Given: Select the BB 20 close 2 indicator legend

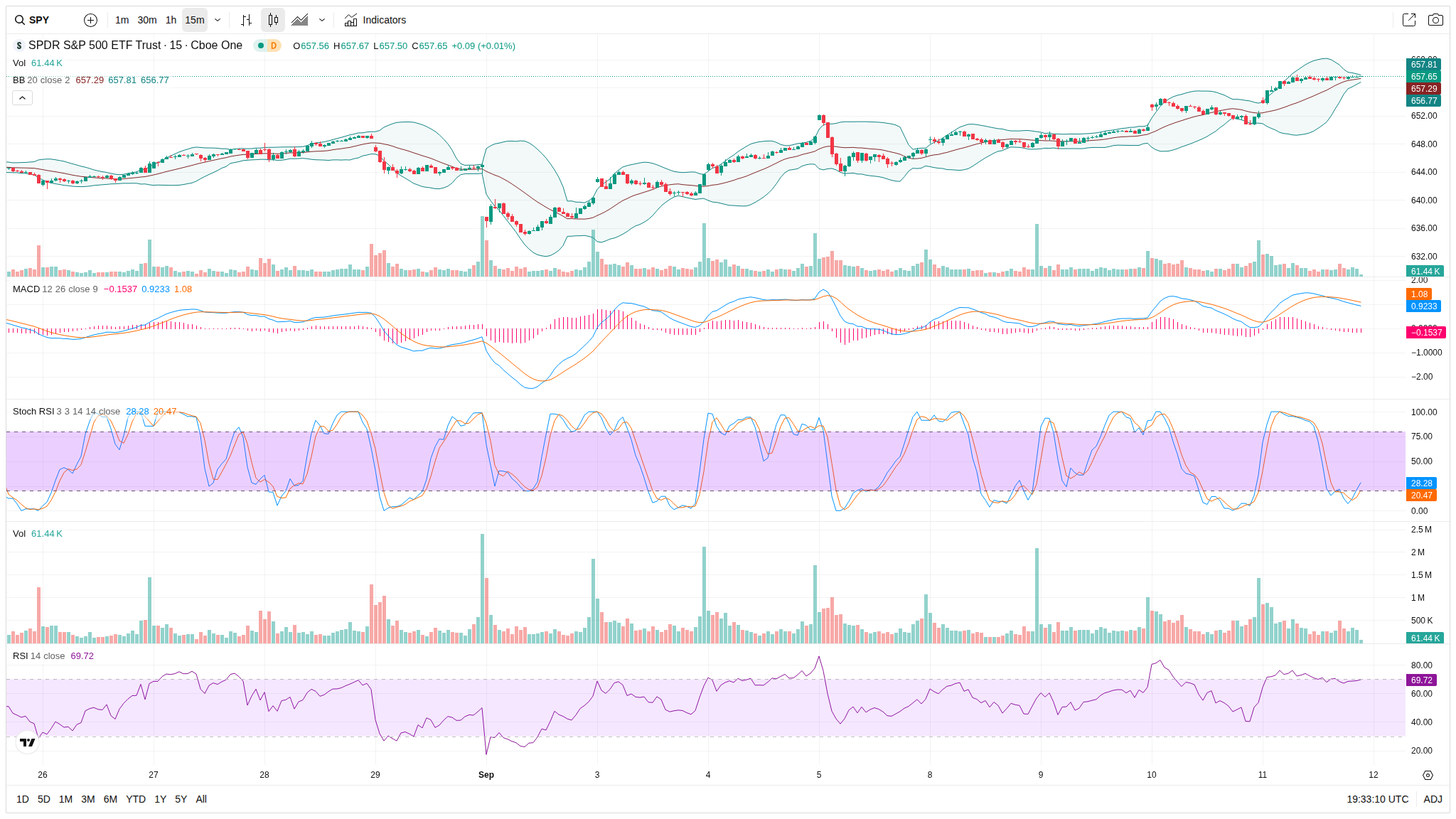Looking at the screenshot, I should pos(41,80).
